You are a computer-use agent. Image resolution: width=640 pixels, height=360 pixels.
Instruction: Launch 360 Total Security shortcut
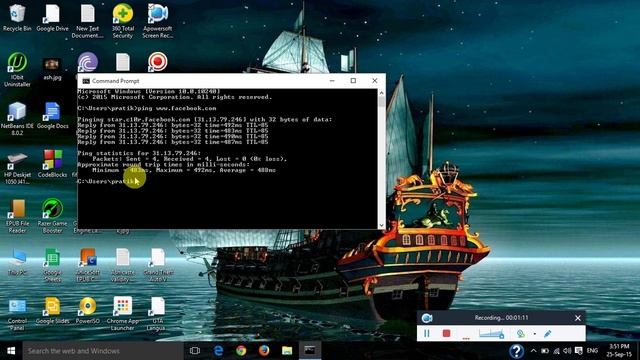[x=122, y=21]
